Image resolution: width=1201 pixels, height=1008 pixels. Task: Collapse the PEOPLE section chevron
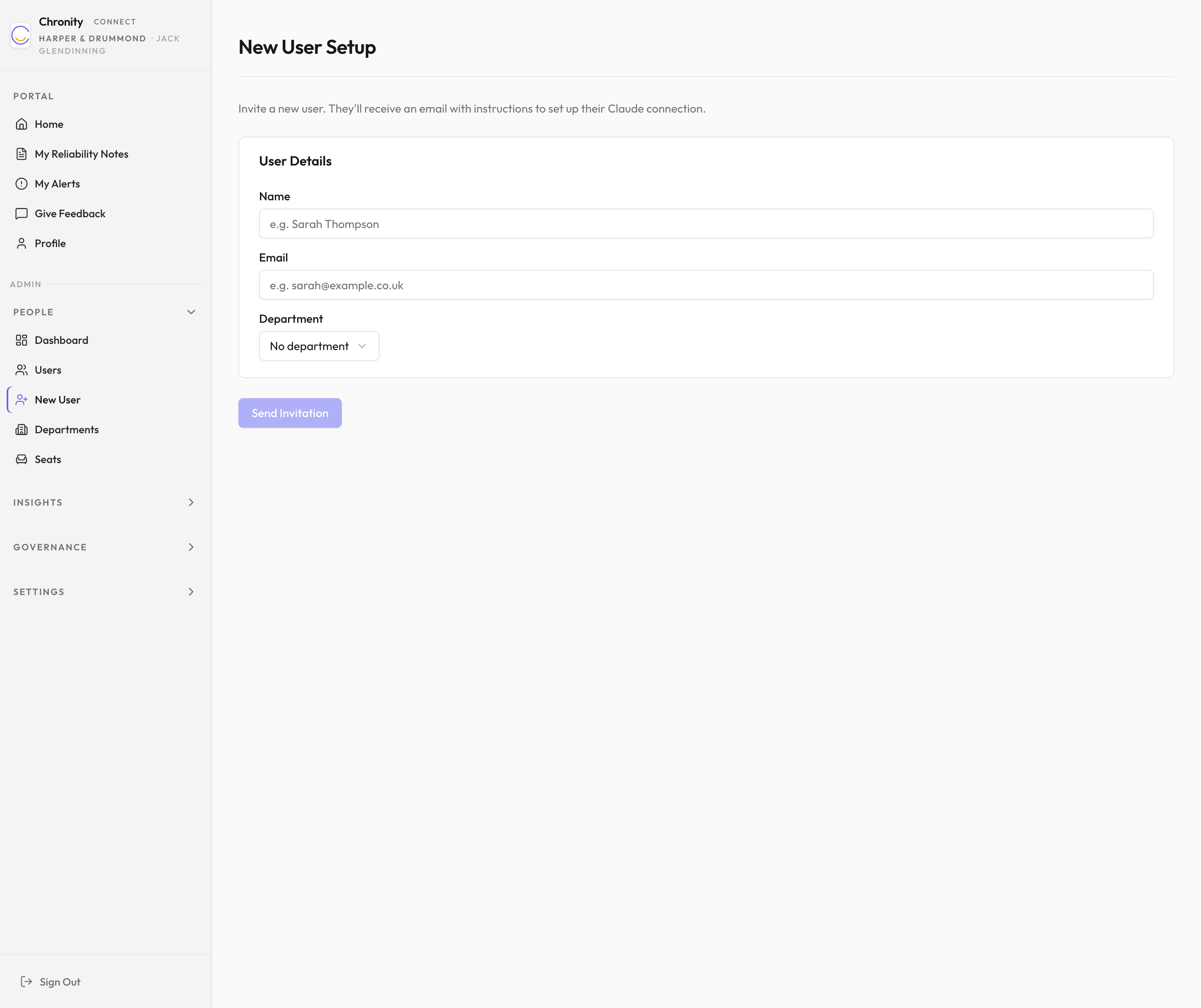(x=191, y=312)
